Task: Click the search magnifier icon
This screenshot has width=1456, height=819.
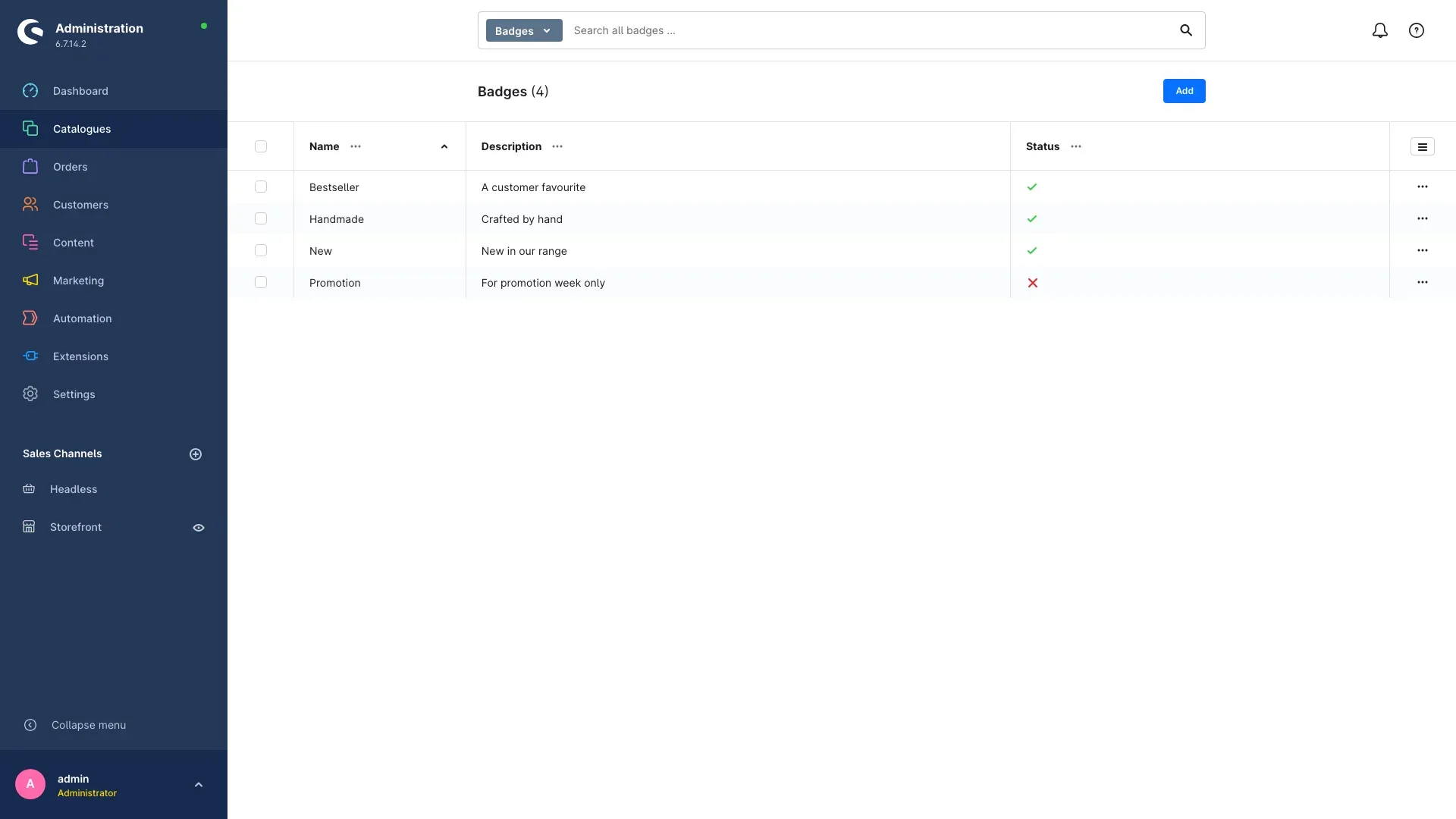Action: (x=1186, y=30)
